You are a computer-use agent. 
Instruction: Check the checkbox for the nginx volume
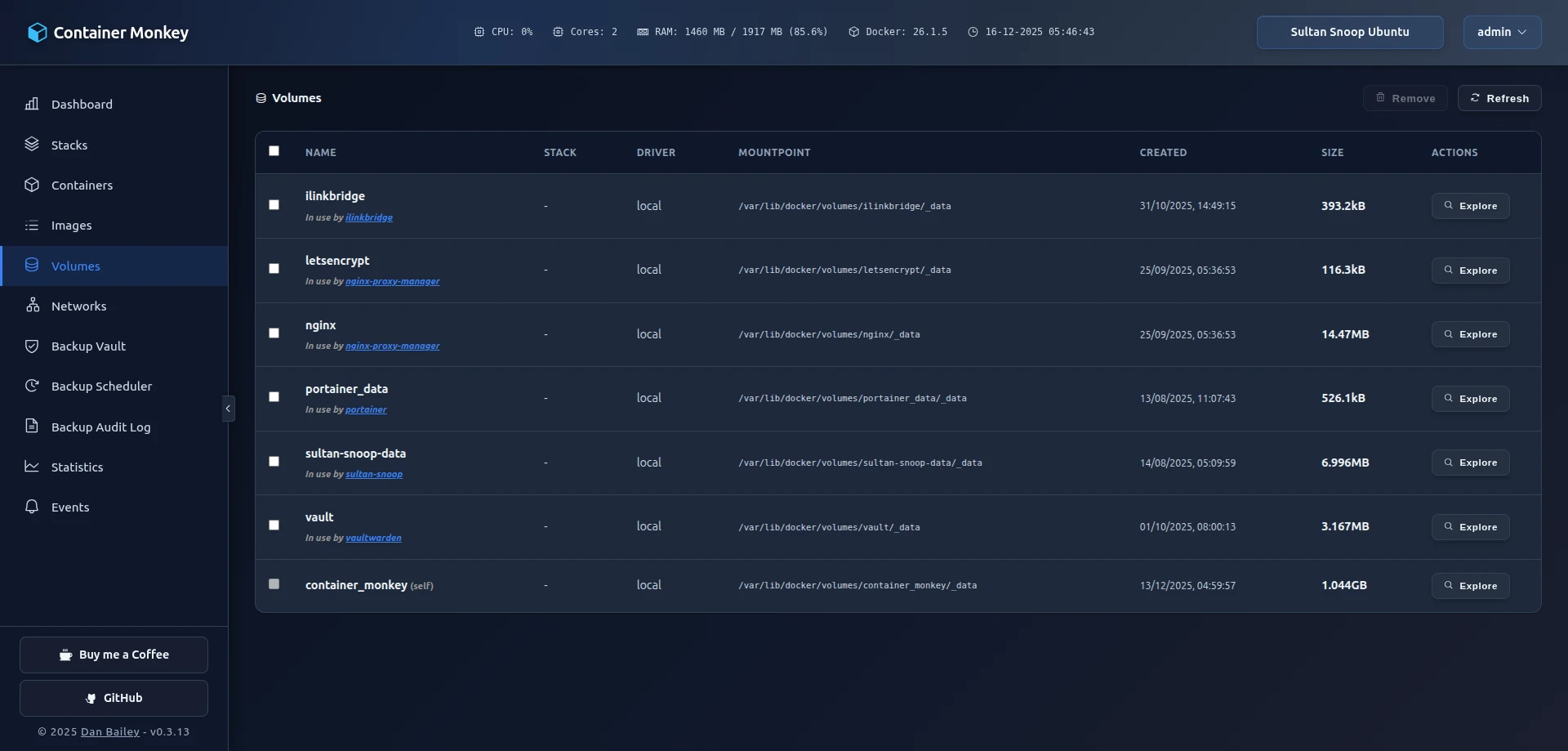click(274, 333)
